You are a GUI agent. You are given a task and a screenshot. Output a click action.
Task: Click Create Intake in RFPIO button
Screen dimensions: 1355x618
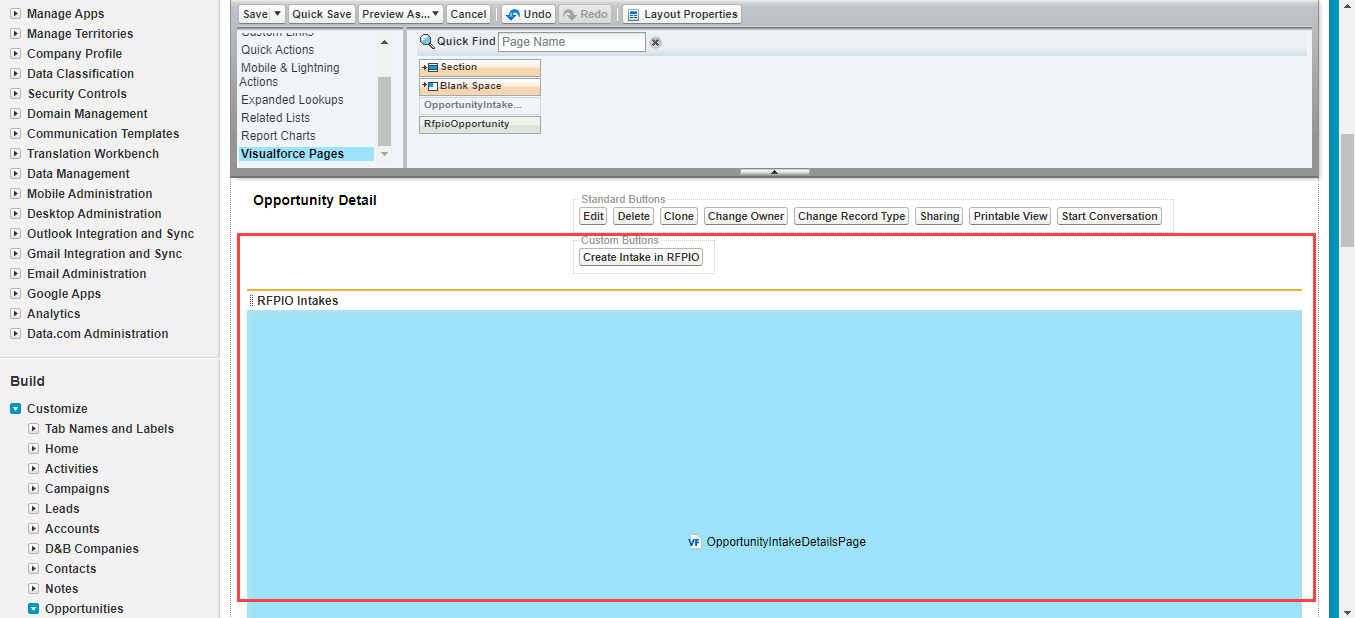(x=641, y=257)
